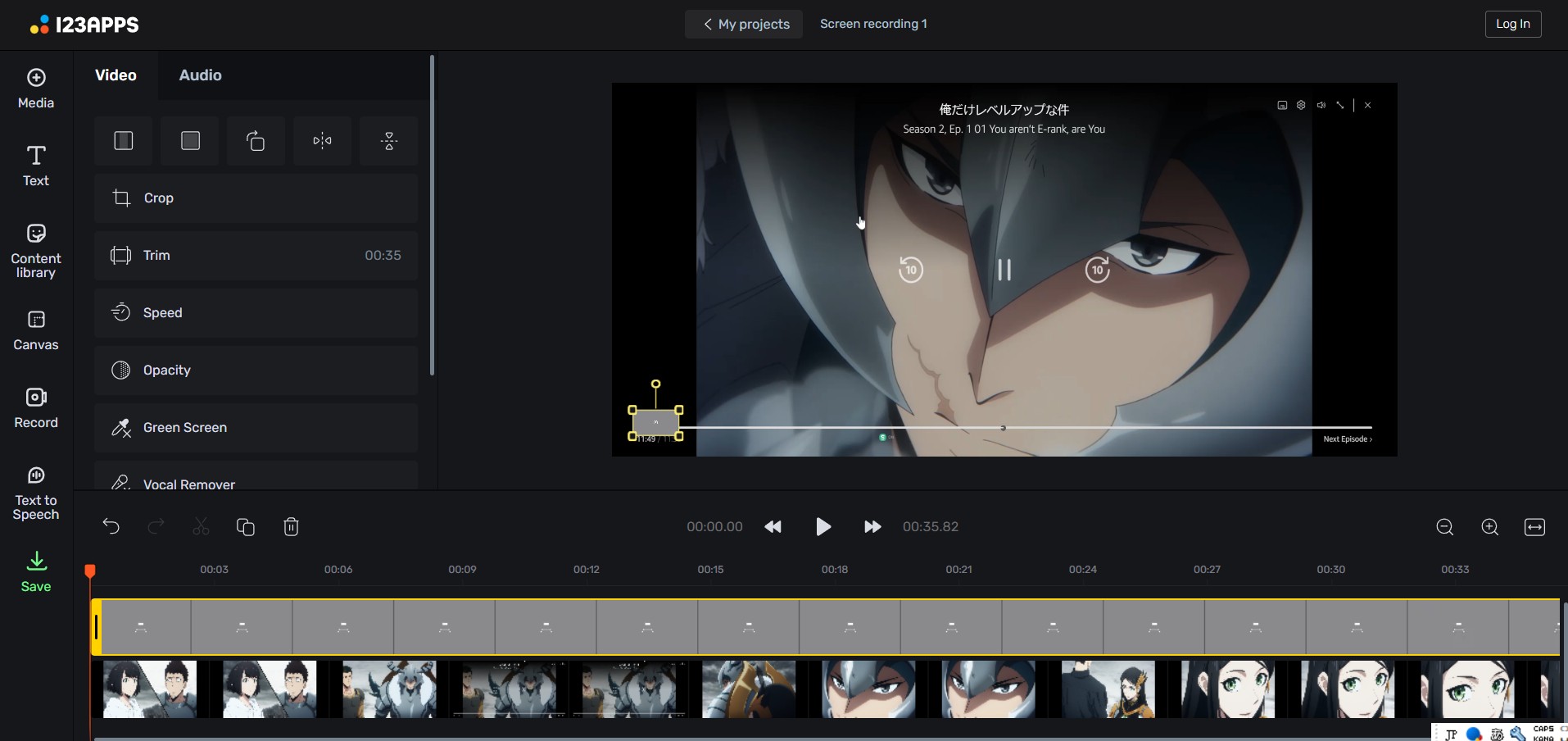Fit the timeline to screen width
This screenshot has height=741, width=1568.
1534,527
